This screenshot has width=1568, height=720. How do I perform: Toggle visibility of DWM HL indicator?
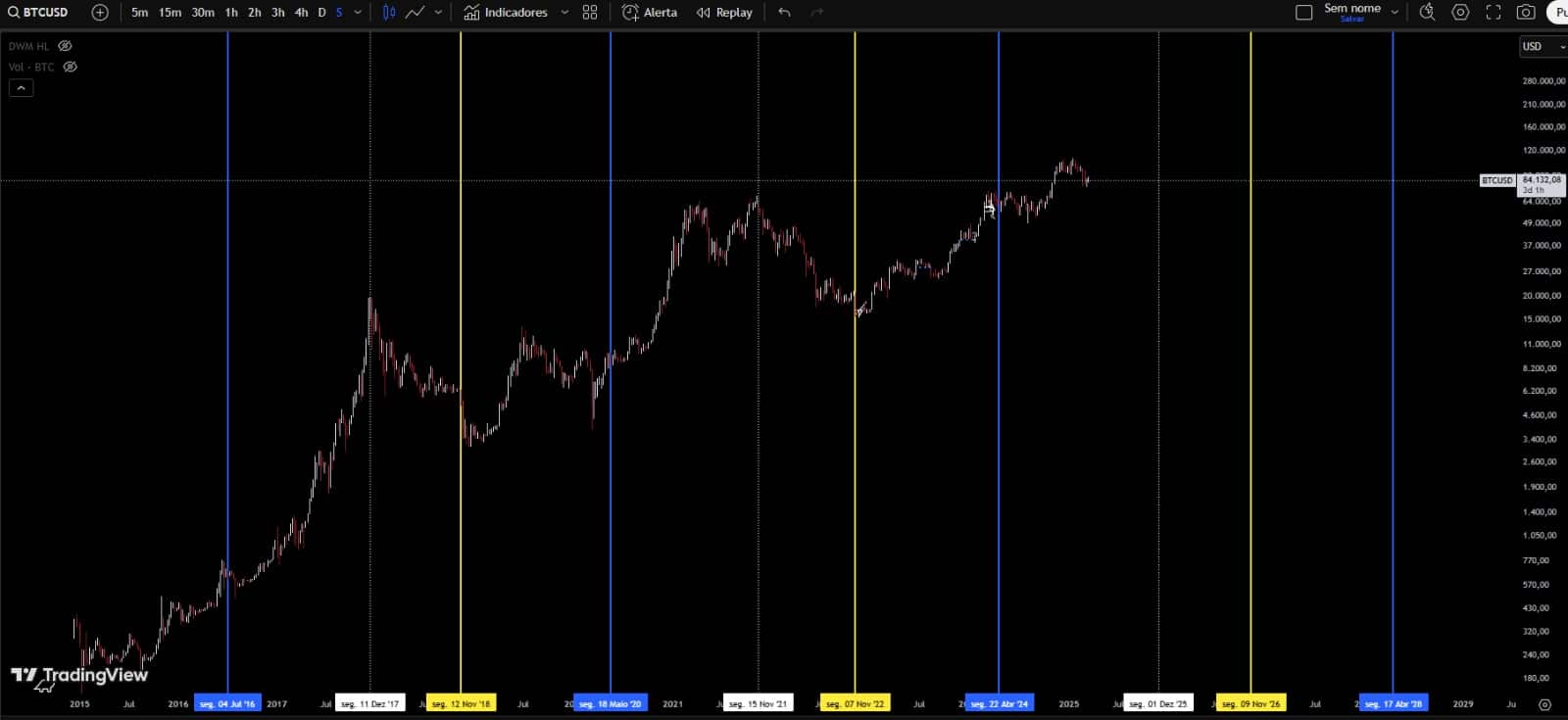65,46
